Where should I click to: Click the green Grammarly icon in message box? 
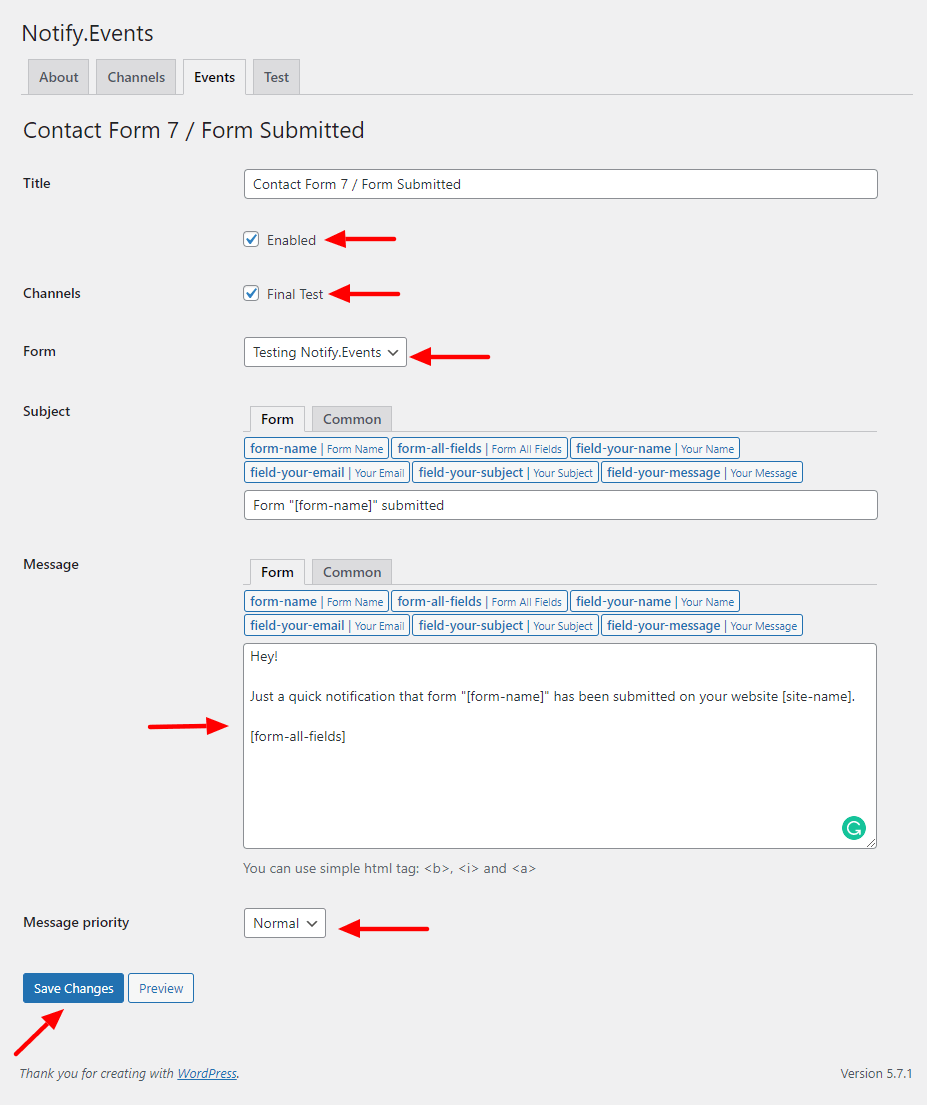pyautogui.click(x=854, y=828)
